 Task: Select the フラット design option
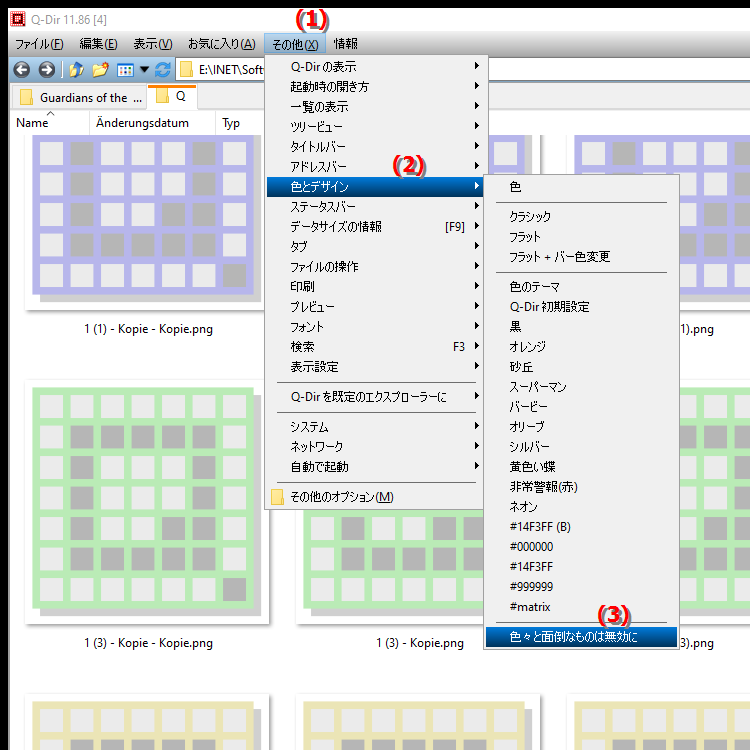581,237
